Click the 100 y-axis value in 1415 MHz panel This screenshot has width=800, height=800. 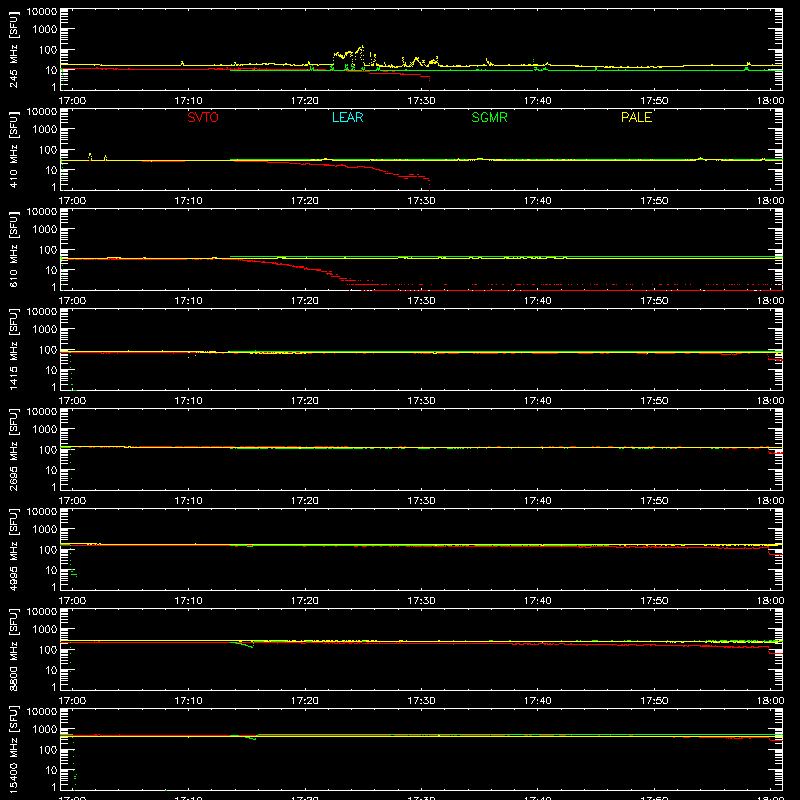tap(48, 350)
